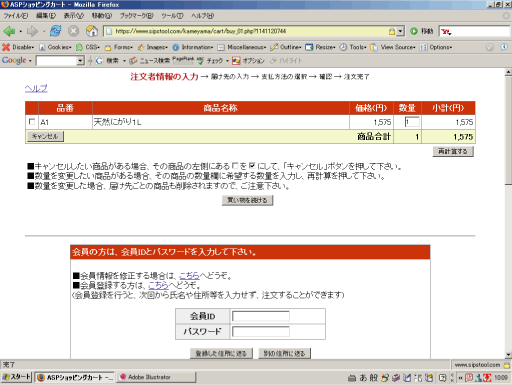
Task: Open Web Developer Cookies menu
Action: click(55, 47)
